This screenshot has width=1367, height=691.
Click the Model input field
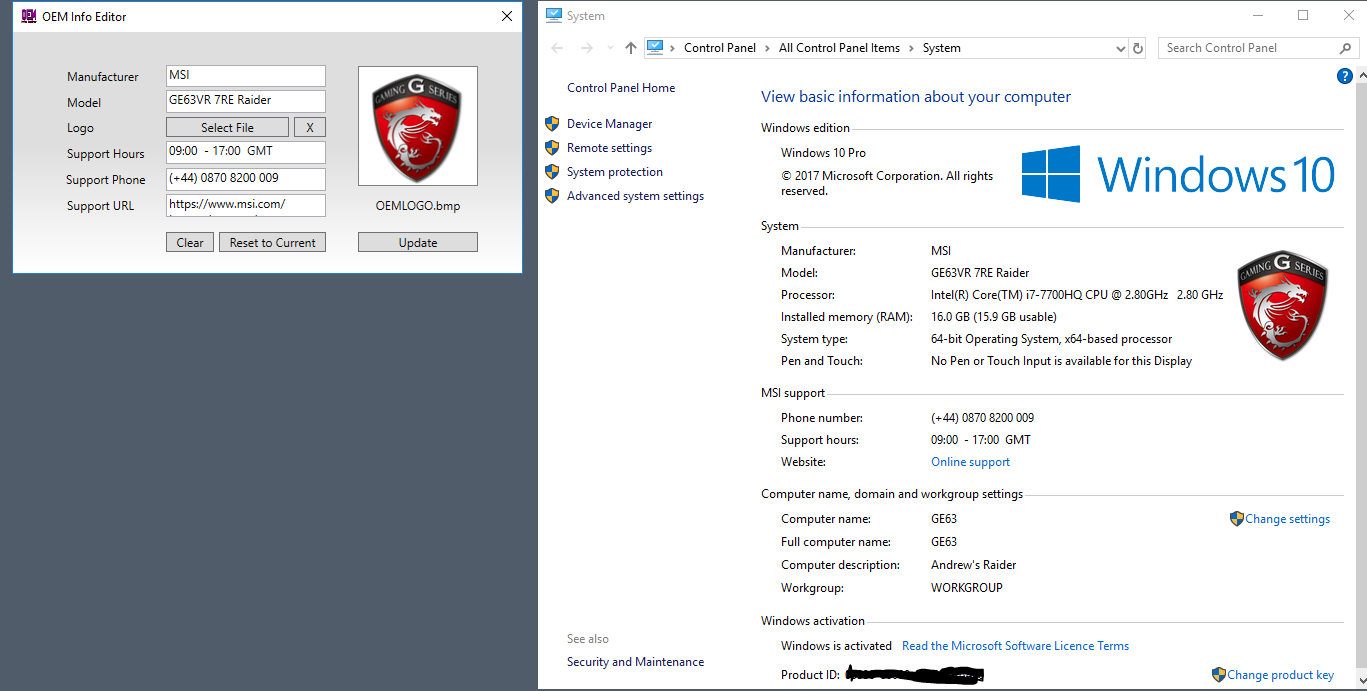(x=246, y=101)
